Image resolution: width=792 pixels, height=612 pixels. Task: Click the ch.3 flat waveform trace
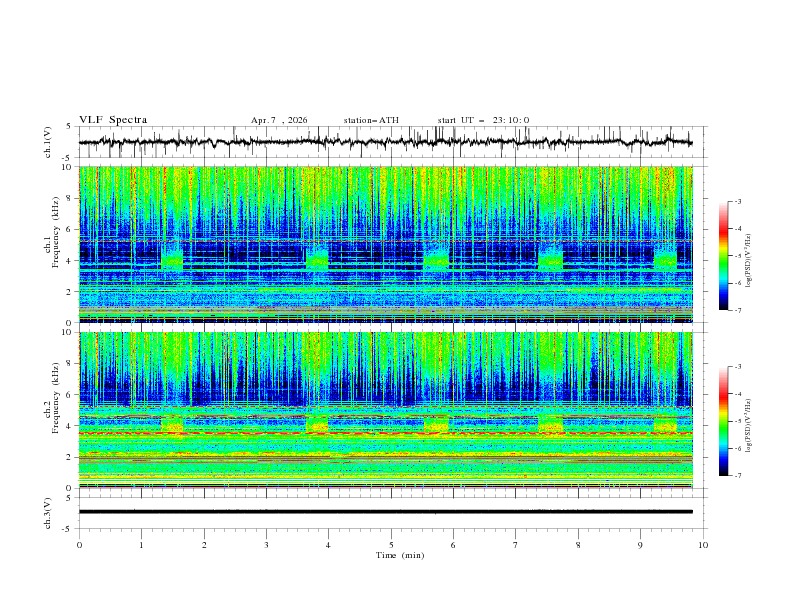point(385,512)
